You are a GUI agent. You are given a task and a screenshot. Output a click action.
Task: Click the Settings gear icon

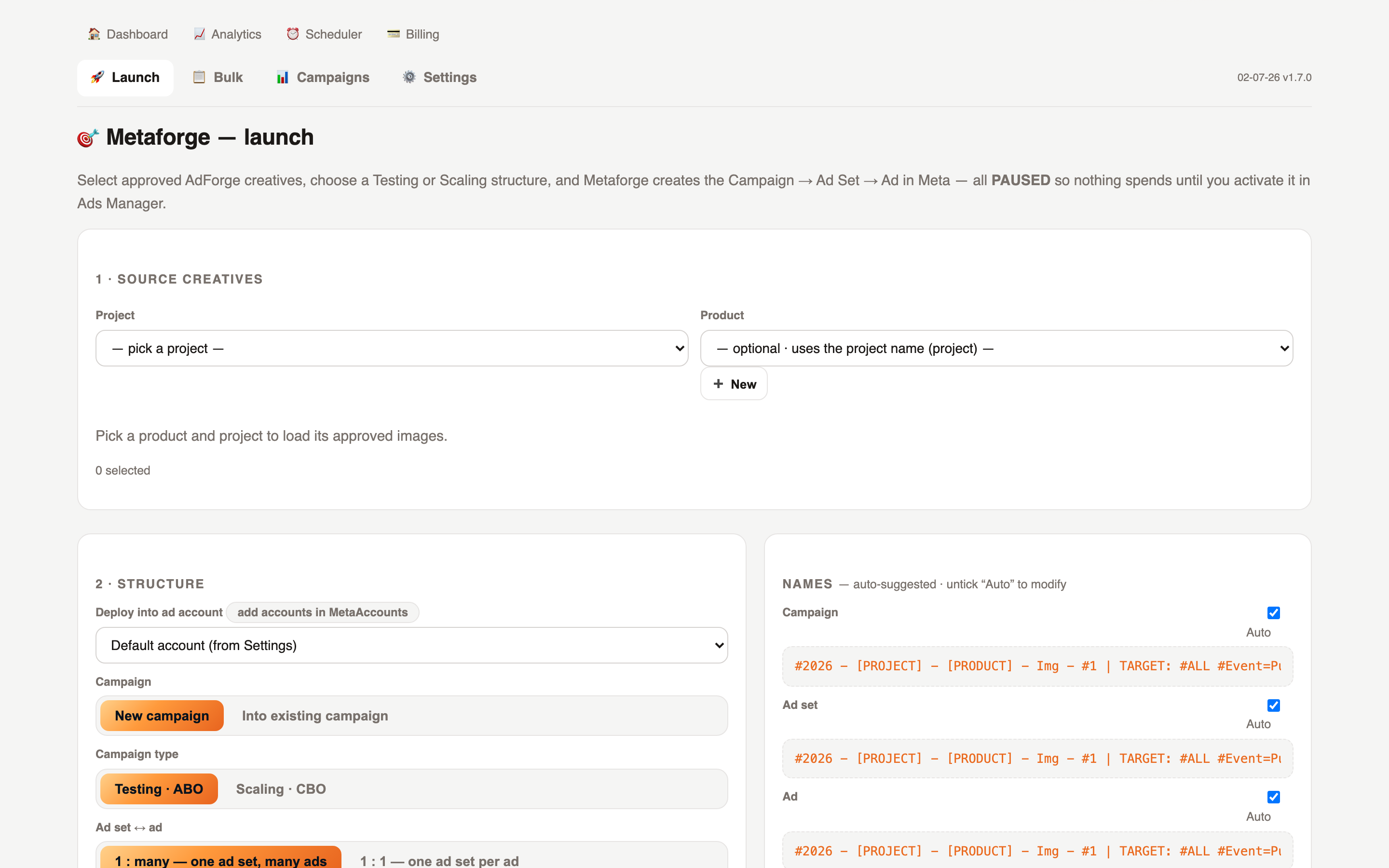point(409,77)
